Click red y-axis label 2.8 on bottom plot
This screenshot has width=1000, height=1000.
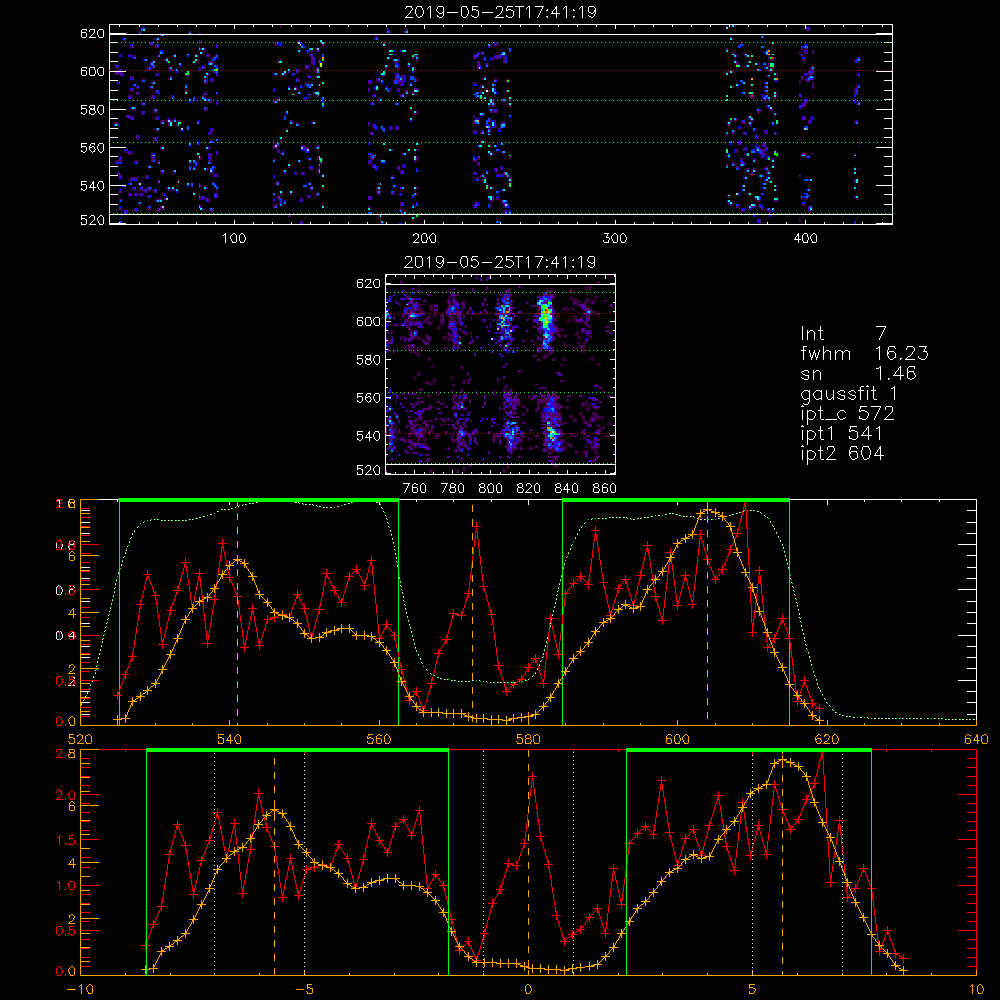(66, 754)
